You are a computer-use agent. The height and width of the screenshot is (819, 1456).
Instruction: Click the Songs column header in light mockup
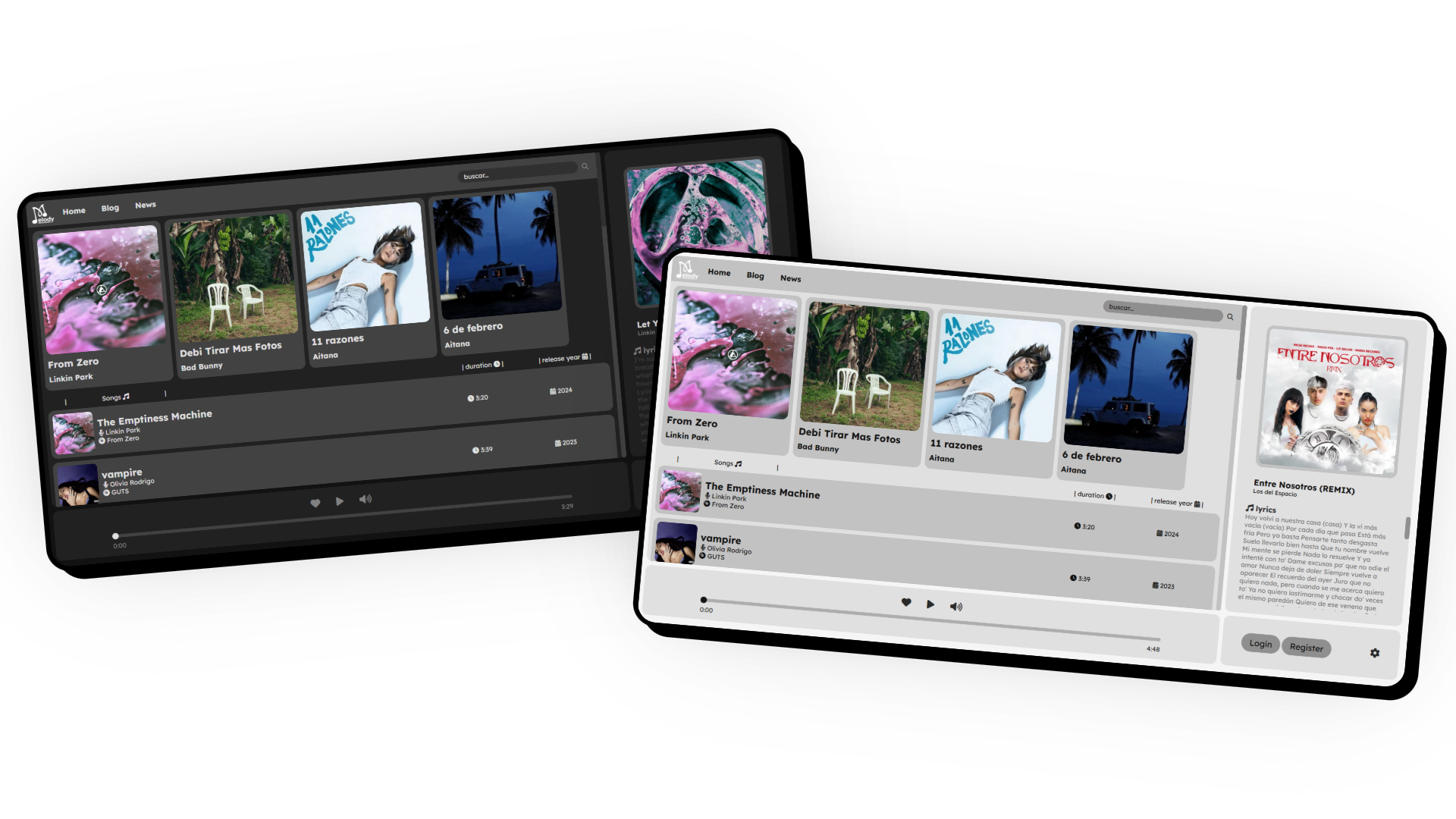click(728, 463)
